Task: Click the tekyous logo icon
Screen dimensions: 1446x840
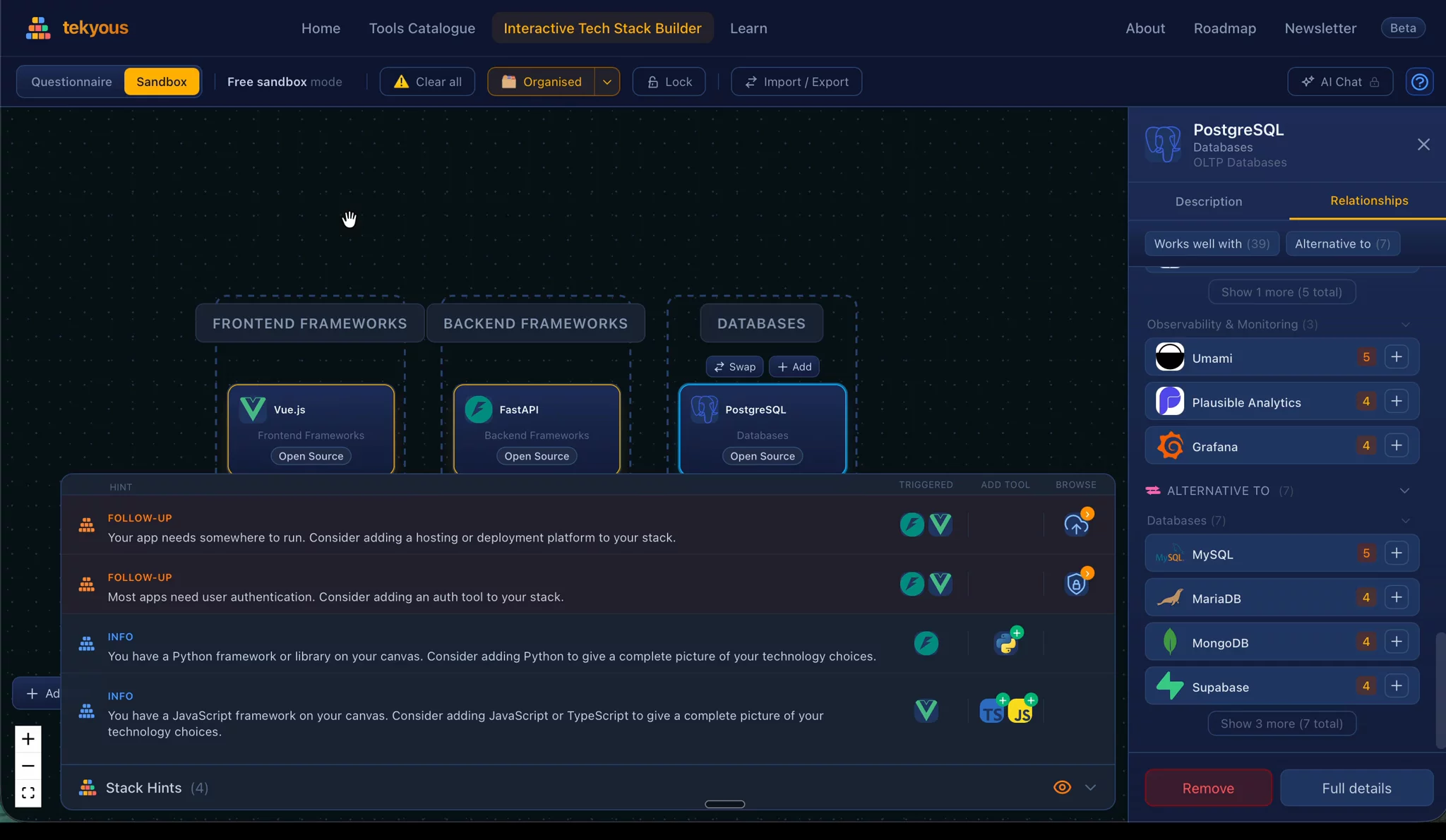Action: click(x=38, y=28)
